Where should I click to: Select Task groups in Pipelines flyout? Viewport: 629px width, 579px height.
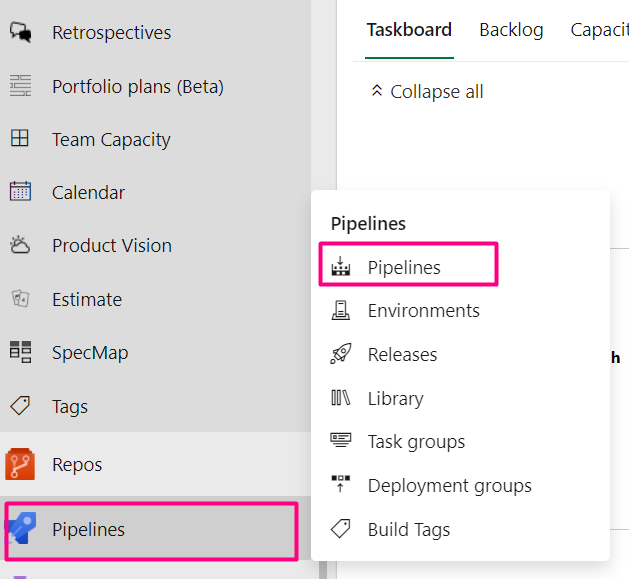416,441
